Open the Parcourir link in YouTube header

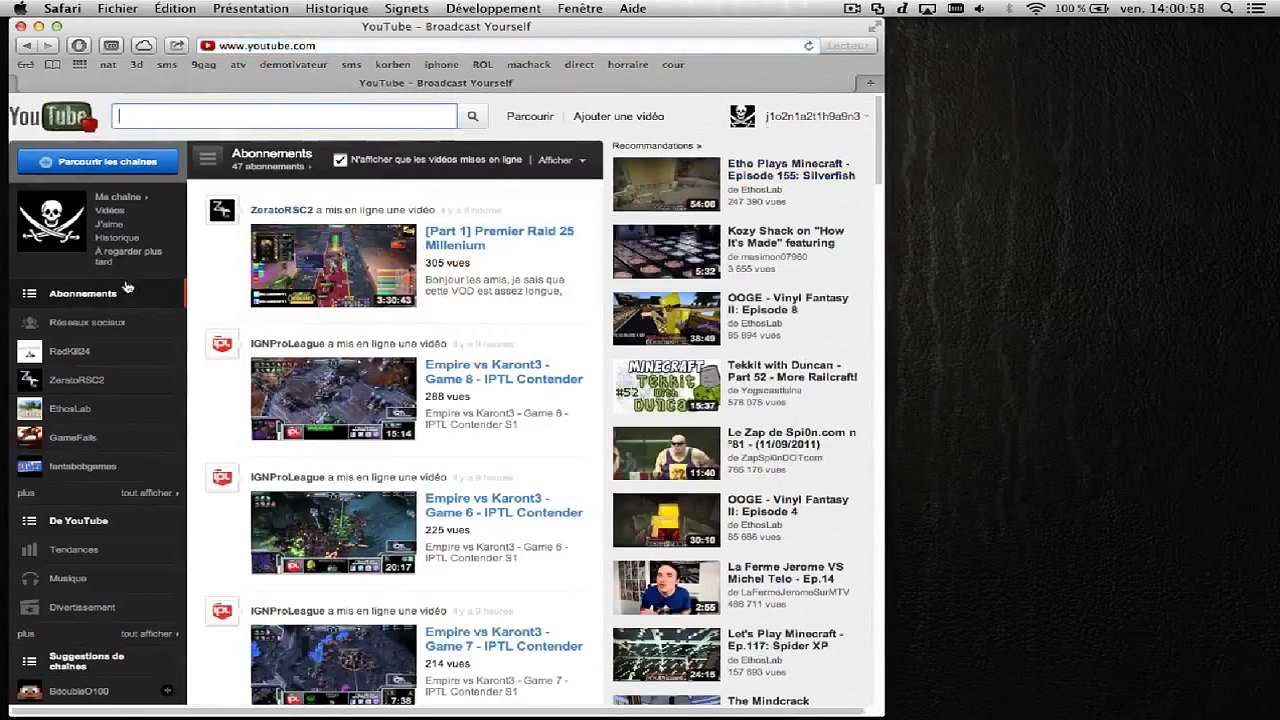[x=530, y=116]
